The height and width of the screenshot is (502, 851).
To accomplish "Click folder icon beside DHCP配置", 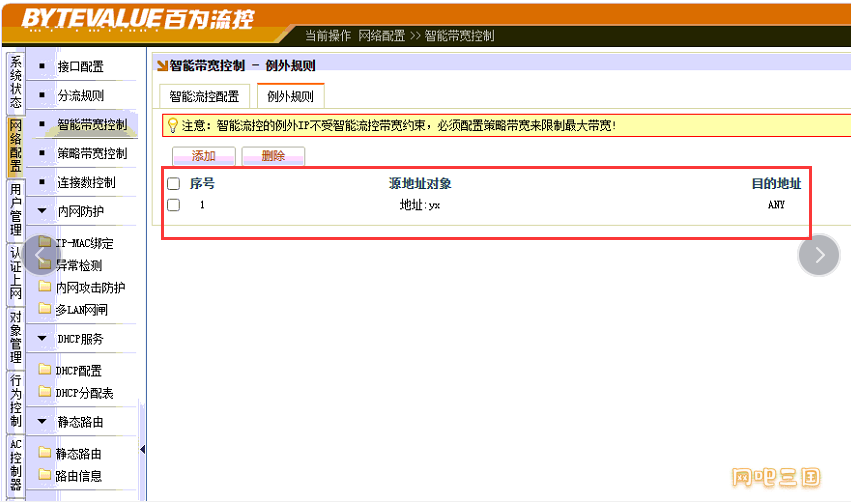I will point(45,369).
